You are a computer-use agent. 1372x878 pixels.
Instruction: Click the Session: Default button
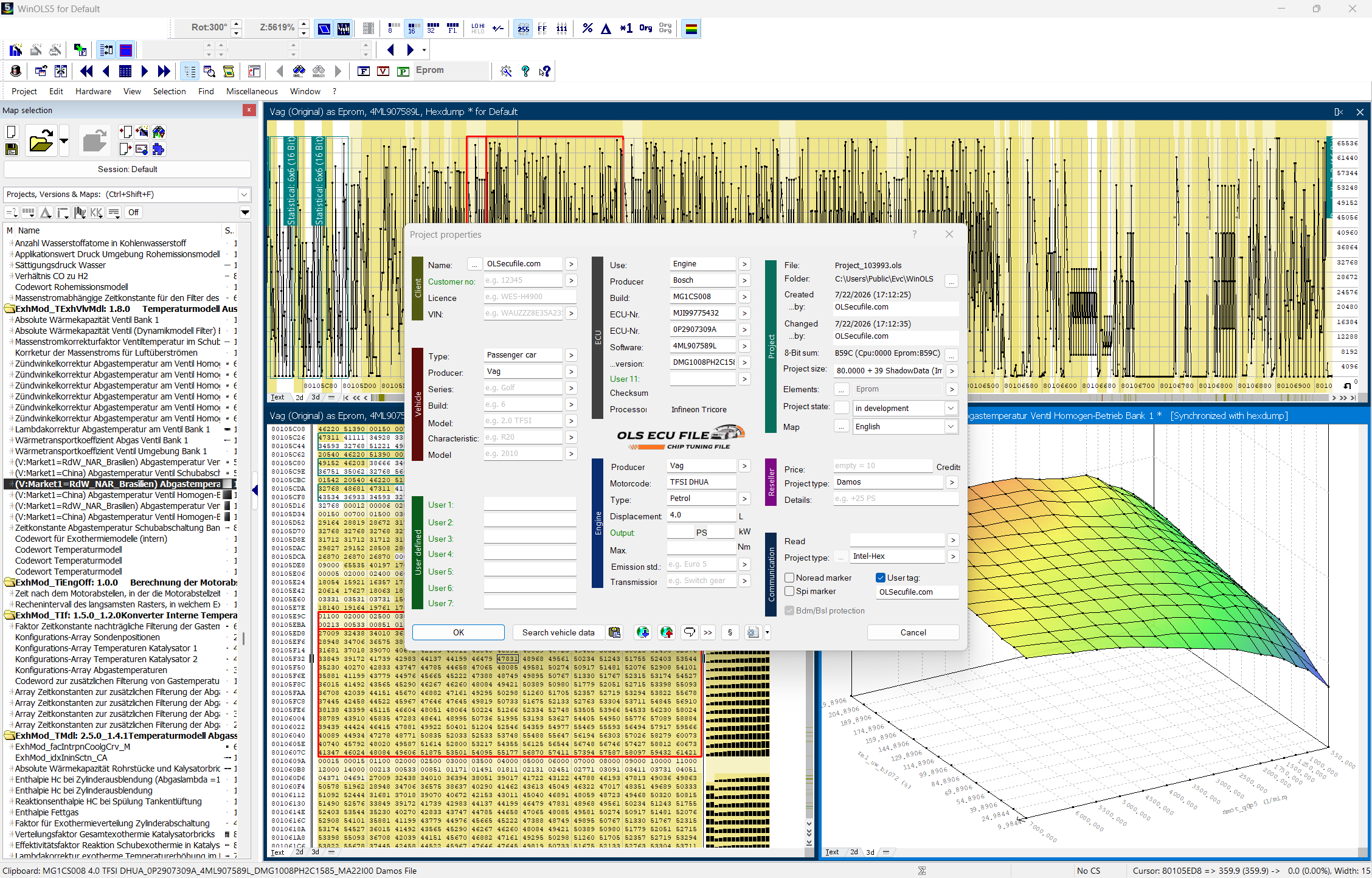(x=128, y=169)
